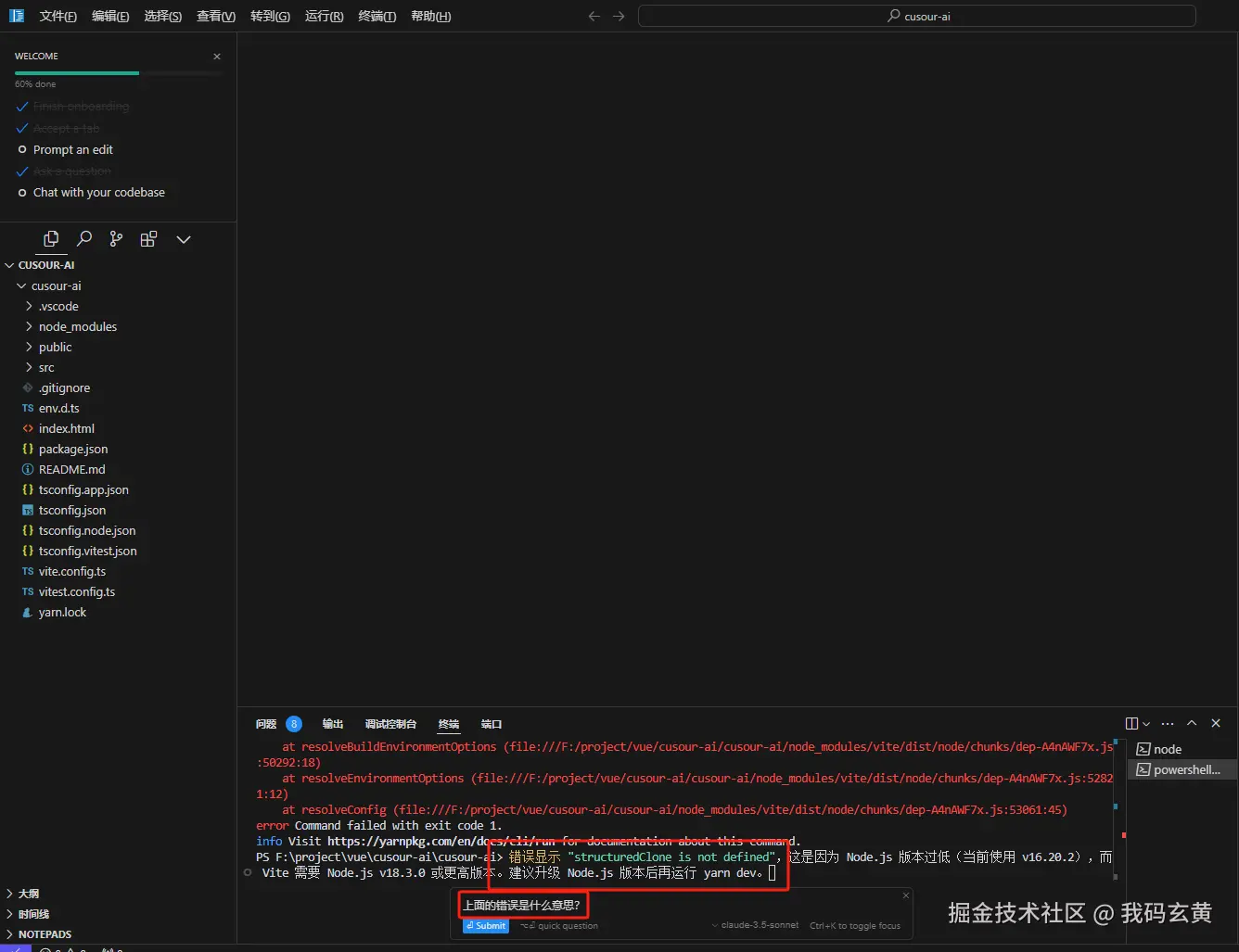Open the 选择(S) menu
This screenshot has width=1239, height=952.
tap(163, 16)
